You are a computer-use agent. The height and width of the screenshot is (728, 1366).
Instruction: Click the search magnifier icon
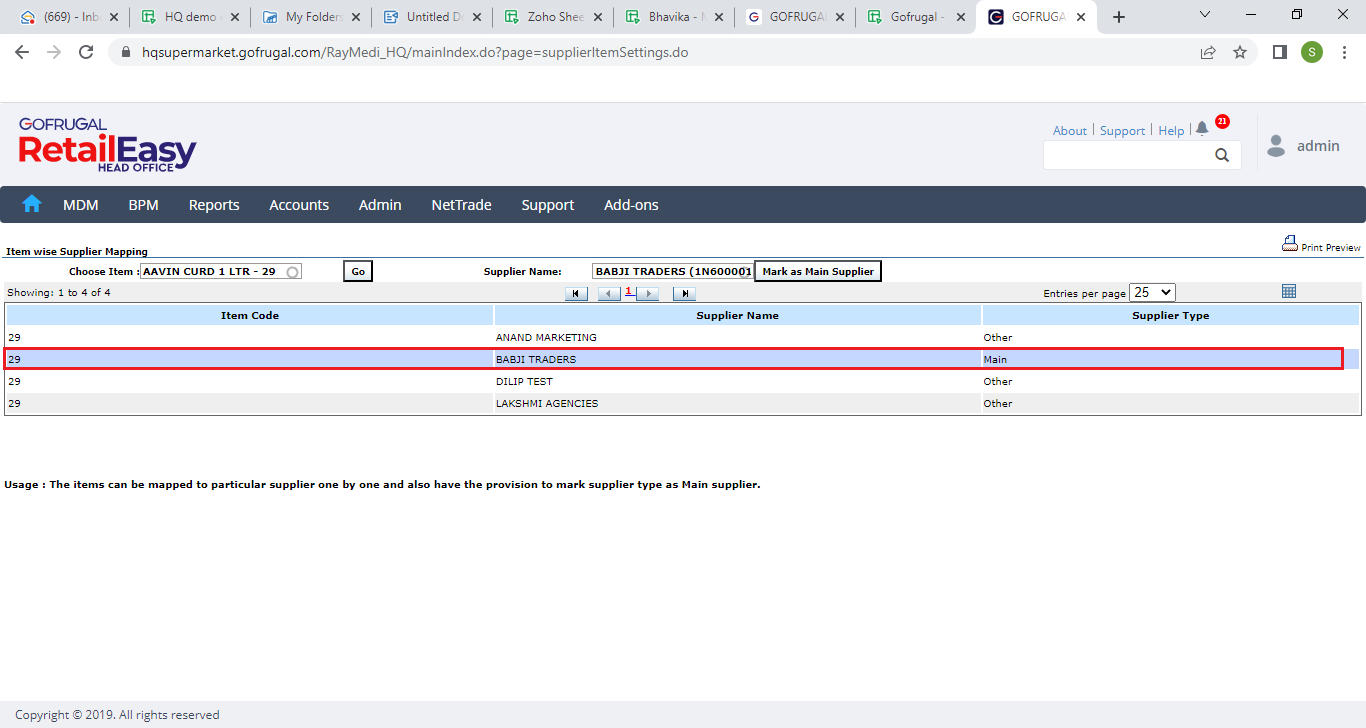tap(1222, 155)
